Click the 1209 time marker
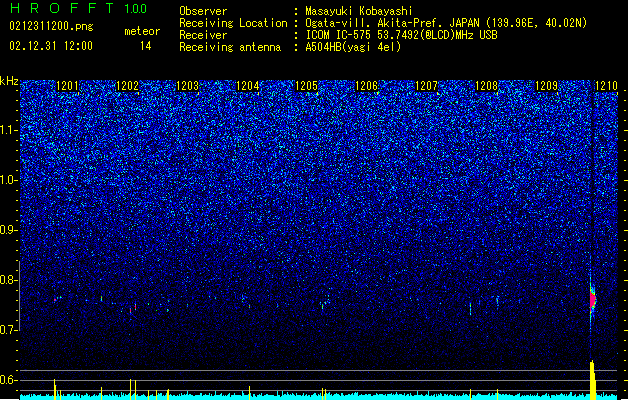 (x=546, y=86)
